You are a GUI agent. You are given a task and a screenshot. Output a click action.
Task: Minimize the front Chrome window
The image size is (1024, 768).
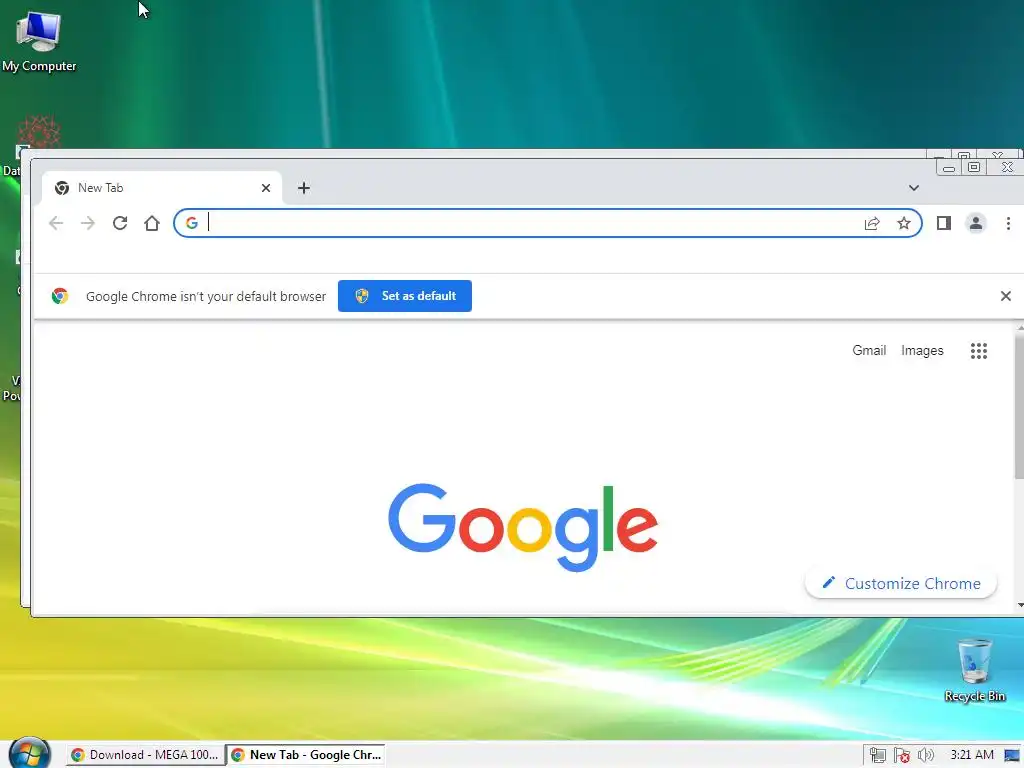[x=949, y=168]
